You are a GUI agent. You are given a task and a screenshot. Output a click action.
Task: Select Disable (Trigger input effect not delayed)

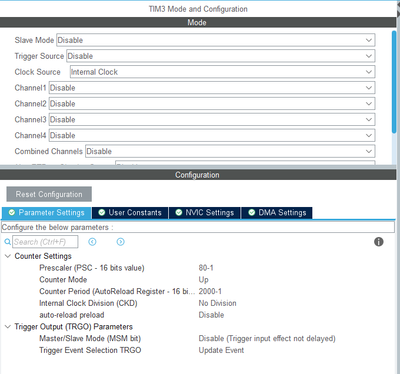pyautogui.click(x=267, y=339)
